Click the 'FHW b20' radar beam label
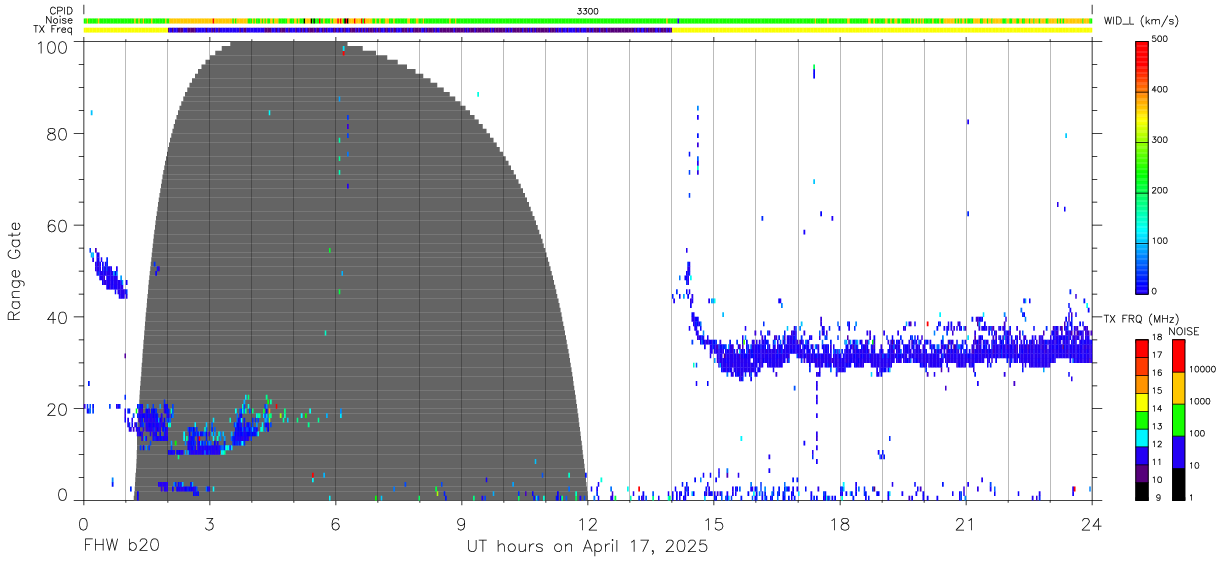The height and width of the screenshot is (567, 1228). click(x=121, y=547)
